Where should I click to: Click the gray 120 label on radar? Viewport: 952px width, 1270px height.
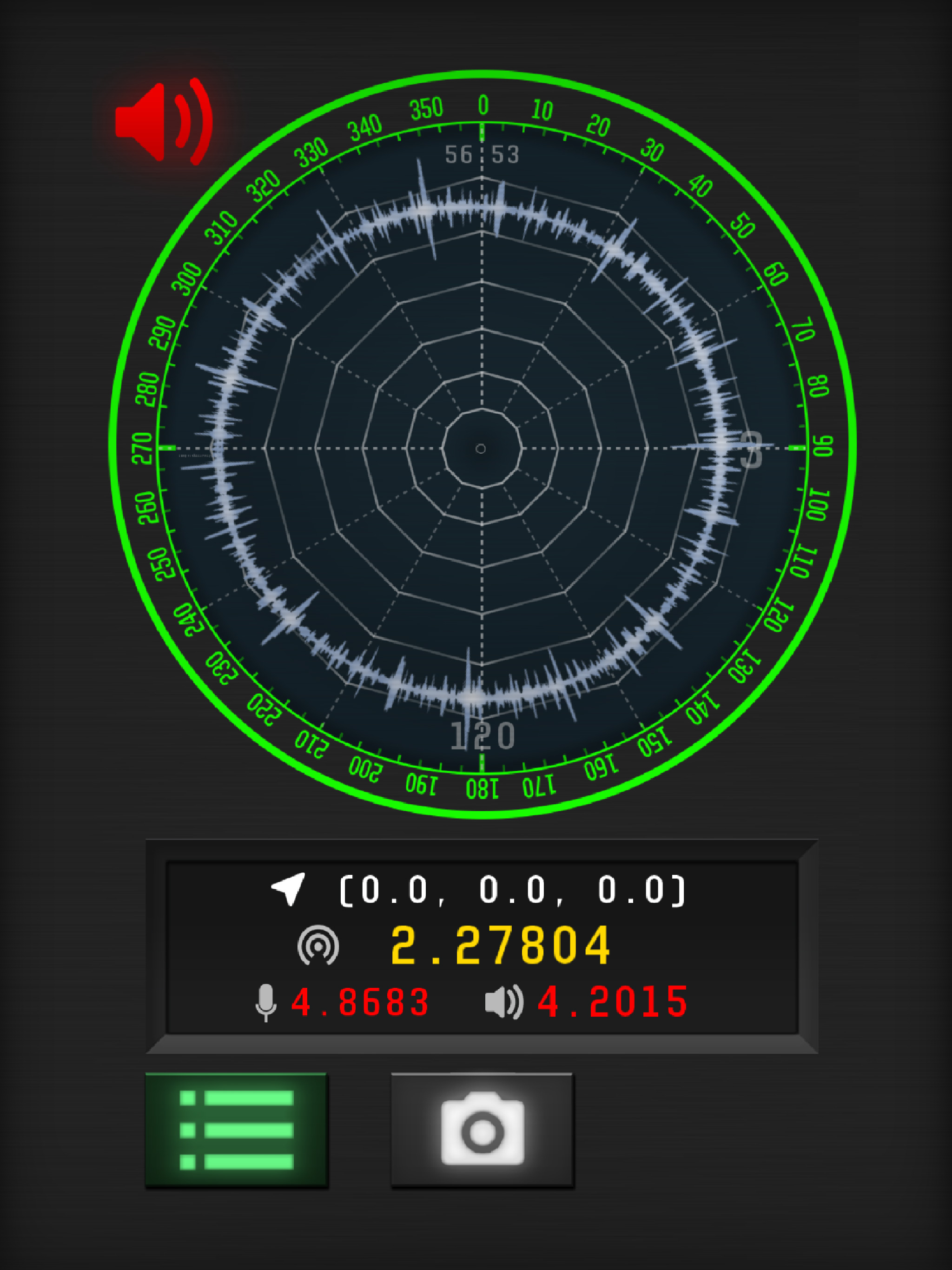[483, 735]
